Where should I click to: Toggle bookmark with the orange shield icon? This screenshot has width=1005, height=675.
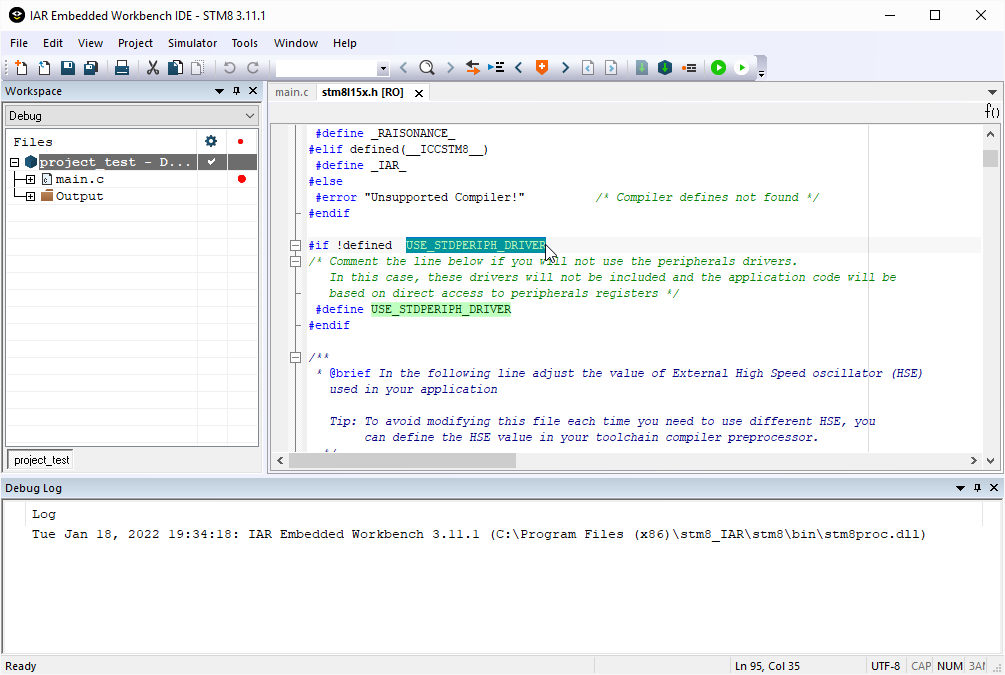click(x=542, y=67)
